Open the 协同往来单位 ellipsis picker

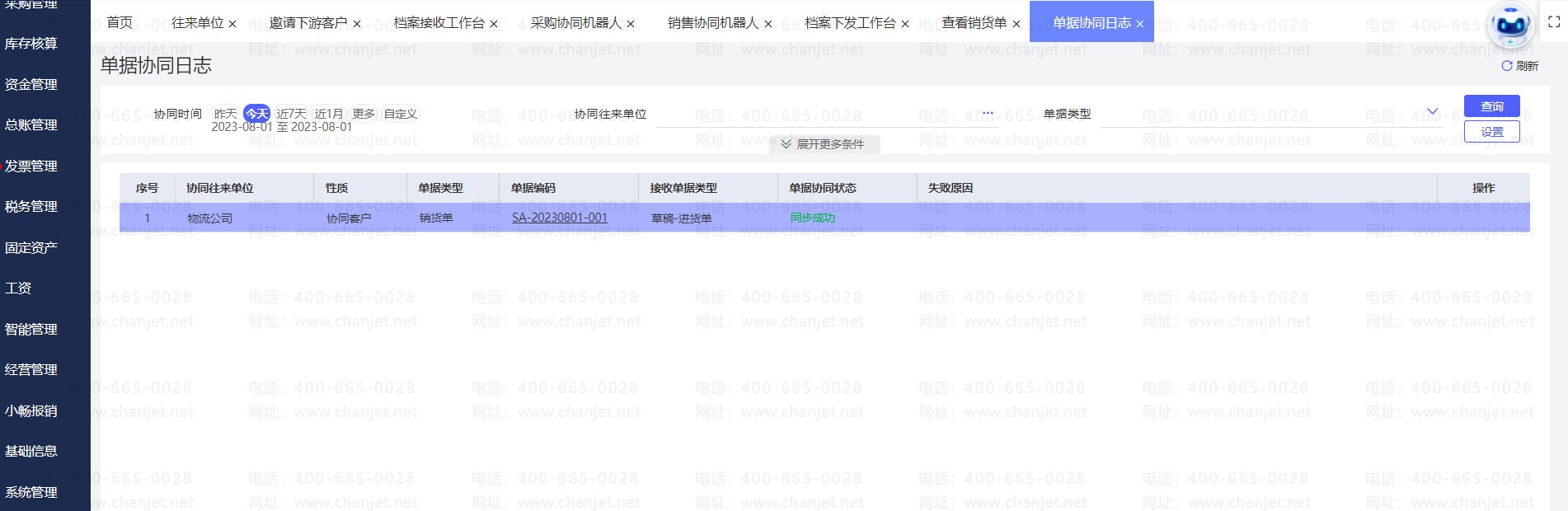pyautogui.click(x=988, y=114)
